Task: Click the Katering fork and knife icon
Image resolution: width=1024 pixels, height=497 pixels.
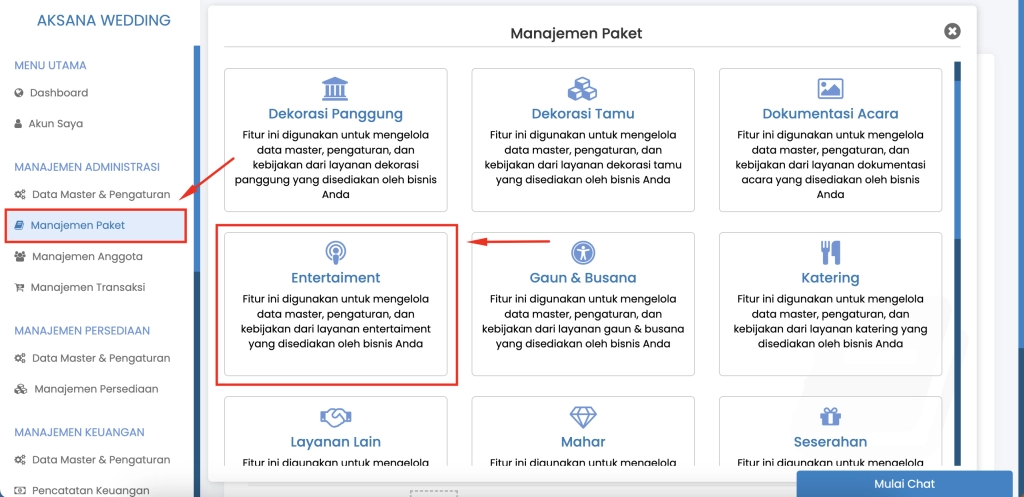Action: point(830,252)
